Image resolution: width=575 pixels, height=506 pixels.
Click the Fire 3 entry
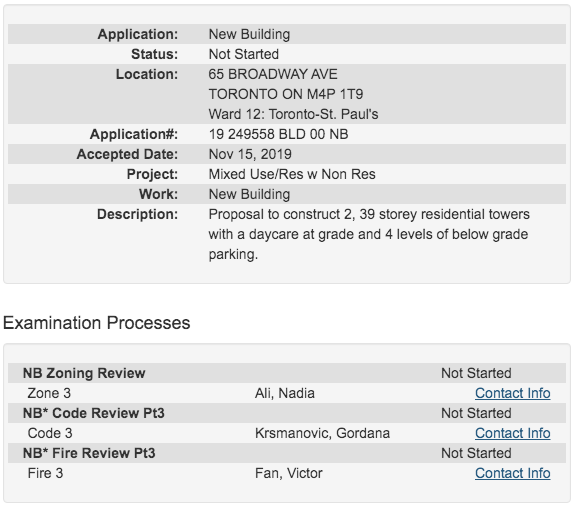click(45, 473)
